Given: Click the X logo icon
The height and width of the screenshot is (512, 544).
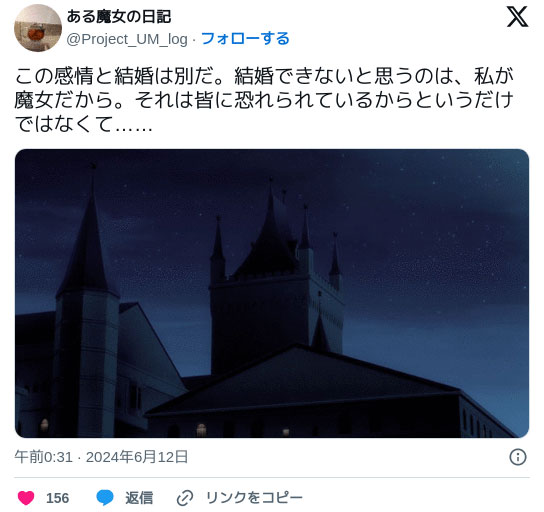Looking at the screenshot, I should [x=517, y=17].
